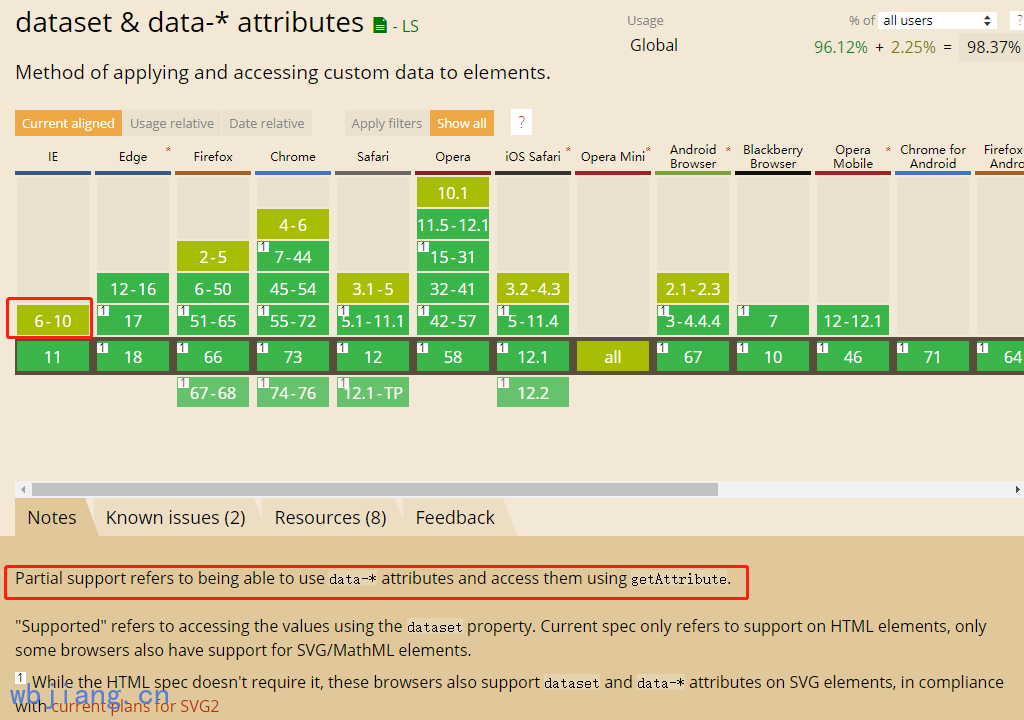Click the IE 6-10 partial support cell
Viewport: 1024px width, 720px height.
click(x=53, y=321)
